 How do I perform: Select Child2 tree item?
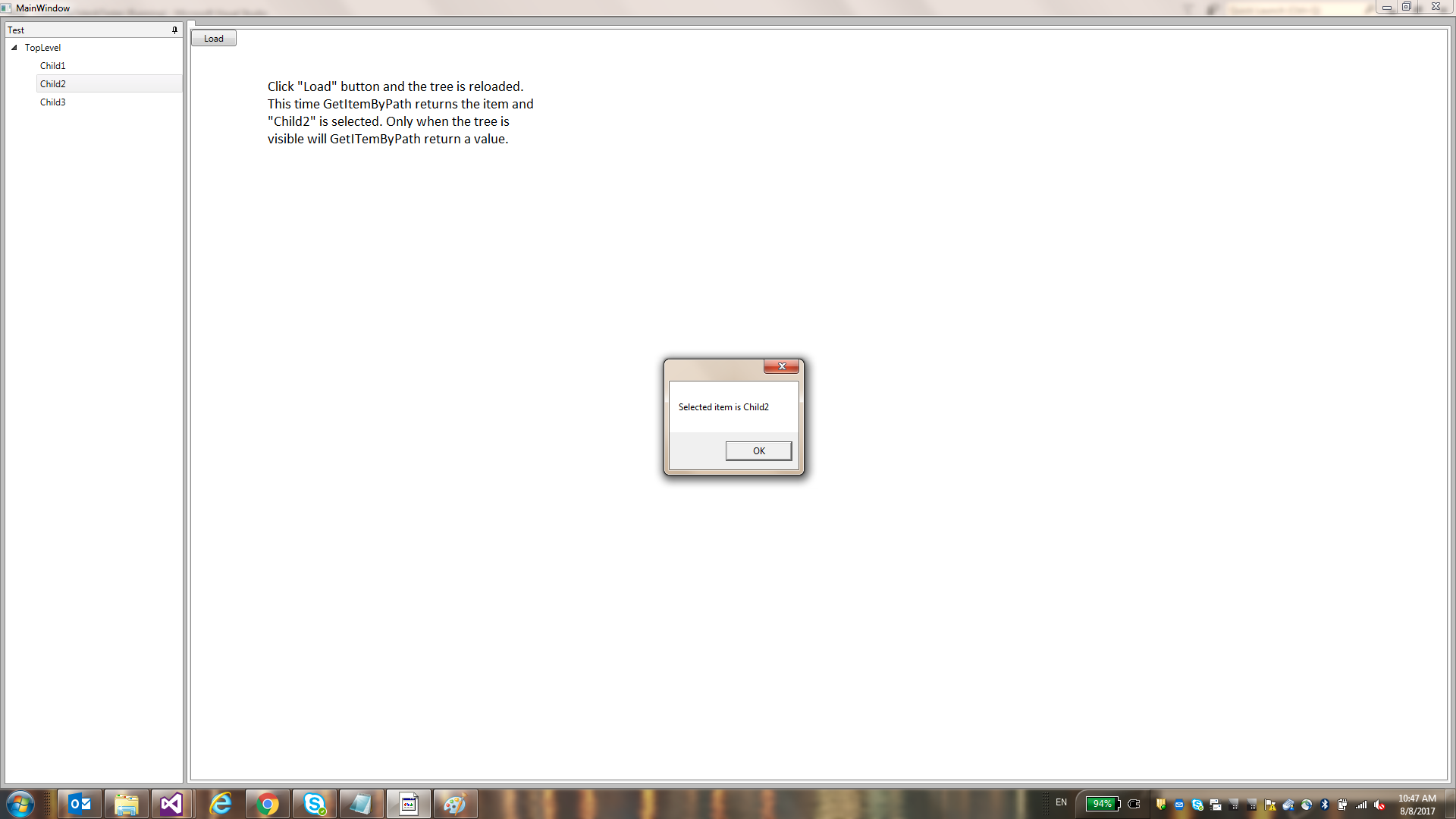53,84
